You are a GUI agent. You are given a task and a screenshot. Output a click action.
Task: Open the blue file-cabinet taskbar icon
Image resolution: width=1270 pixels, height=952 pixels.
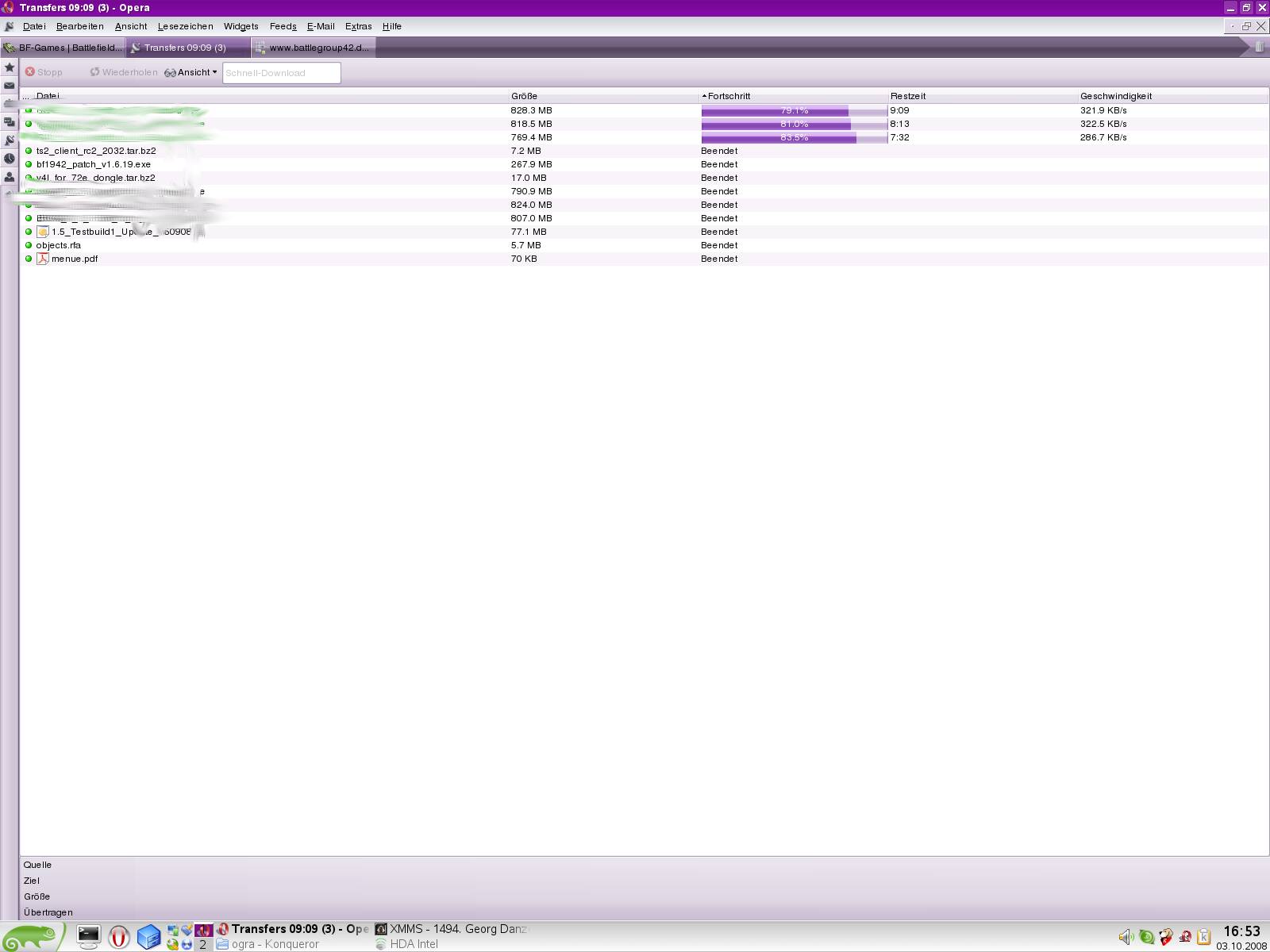coord(148,937)
